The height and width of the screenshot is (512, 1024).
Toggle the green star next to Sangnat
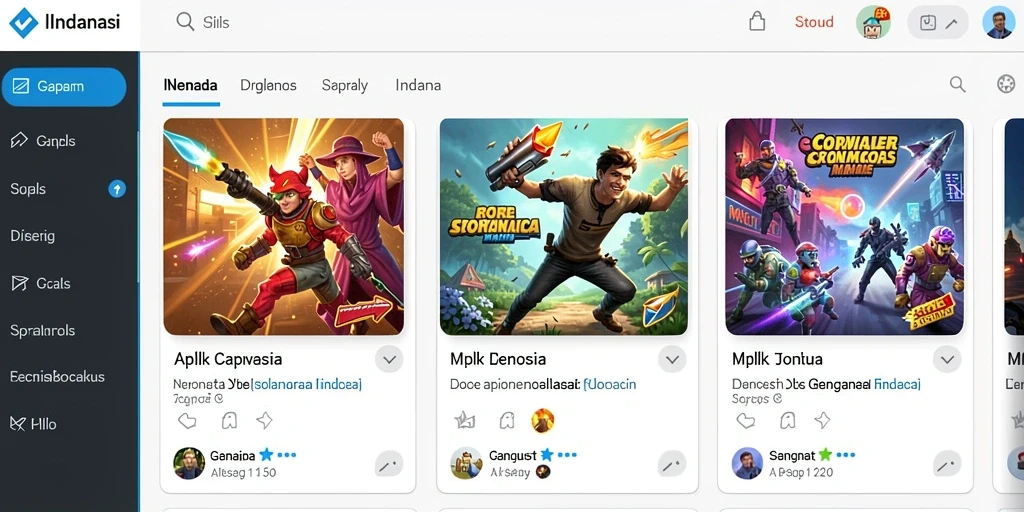tap(825, 455)
